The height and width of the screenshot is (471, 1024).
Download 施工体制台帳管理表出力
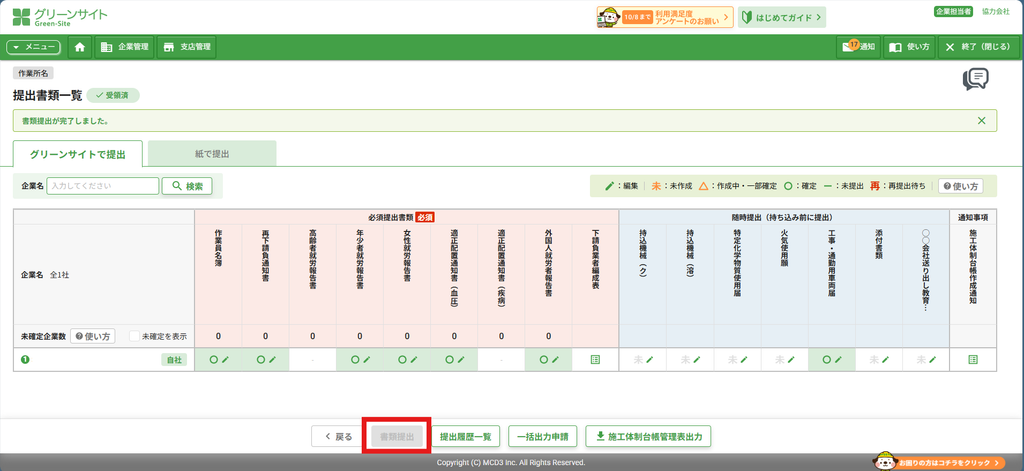(x=648, y=437)
